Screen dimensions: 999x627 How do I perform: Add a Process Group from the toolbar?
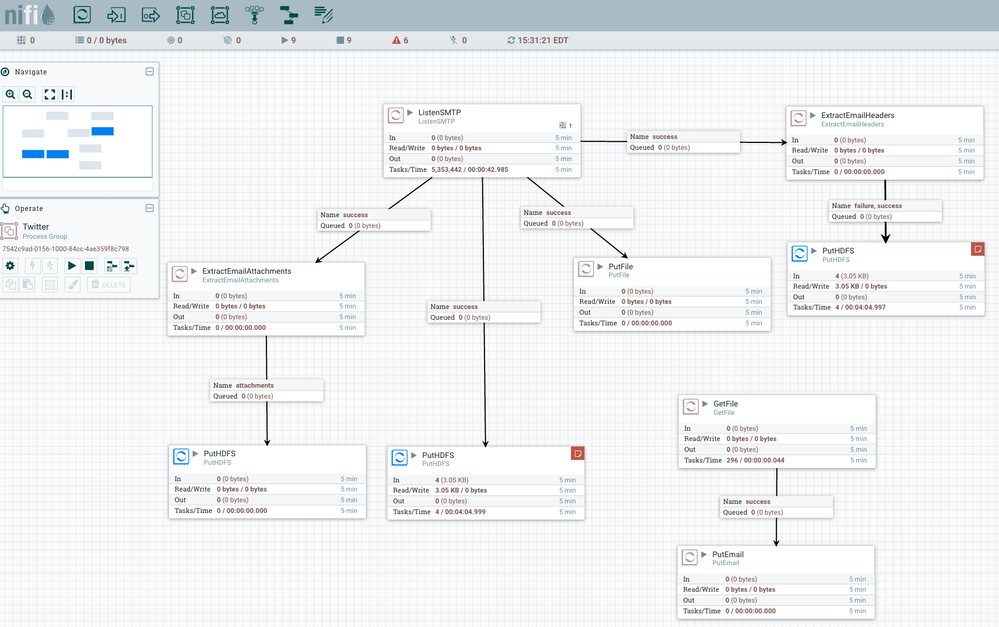tap(185, 15)
